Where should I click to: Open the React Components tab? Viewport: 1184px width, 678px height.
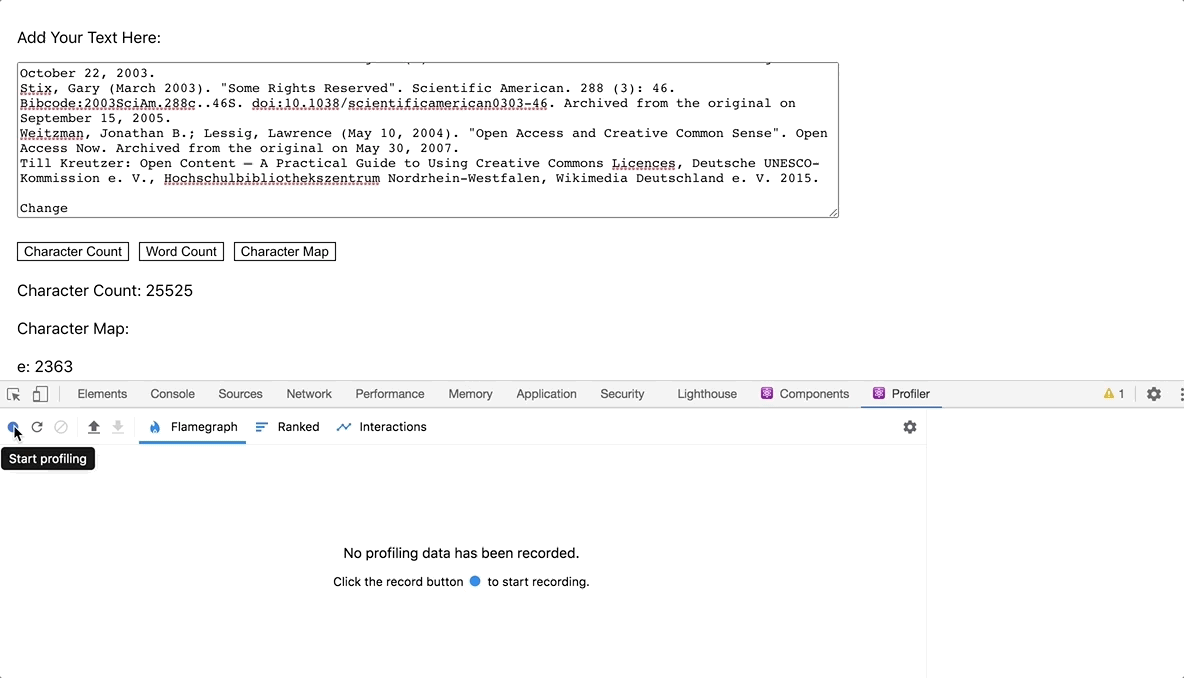click(805, 394)
